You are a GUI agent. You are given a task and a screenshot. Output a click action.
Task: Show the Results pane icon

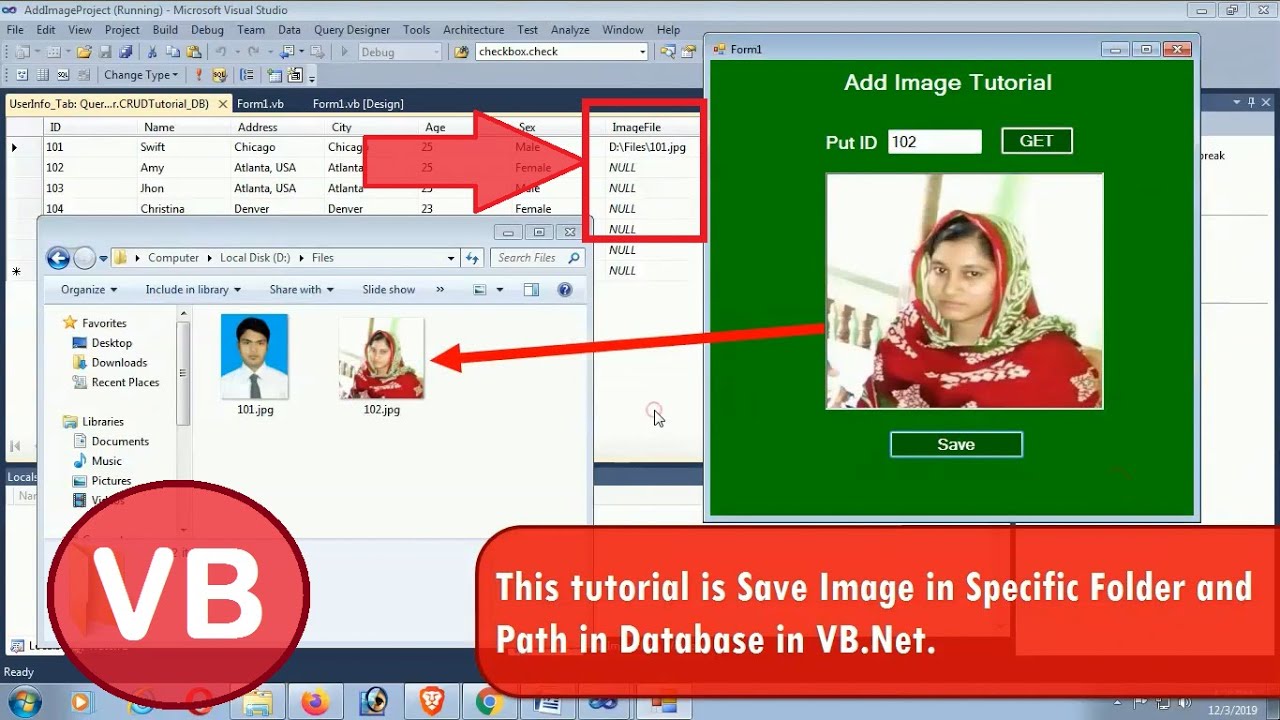pyautogui.click(x=83, y=75)
